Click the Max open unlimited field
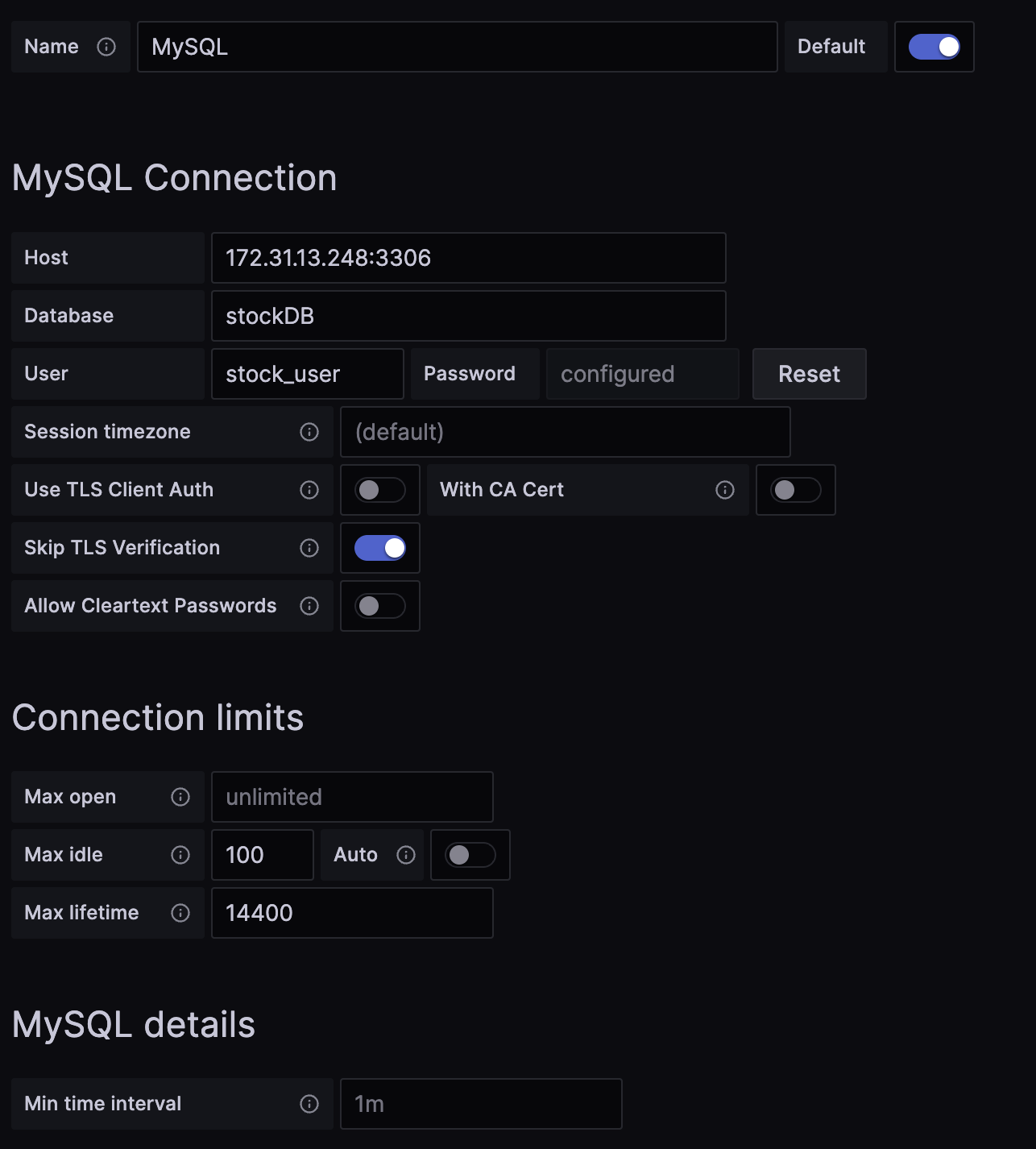The height and width of the screenshot is (1149, 1036). tap(352, 797)
